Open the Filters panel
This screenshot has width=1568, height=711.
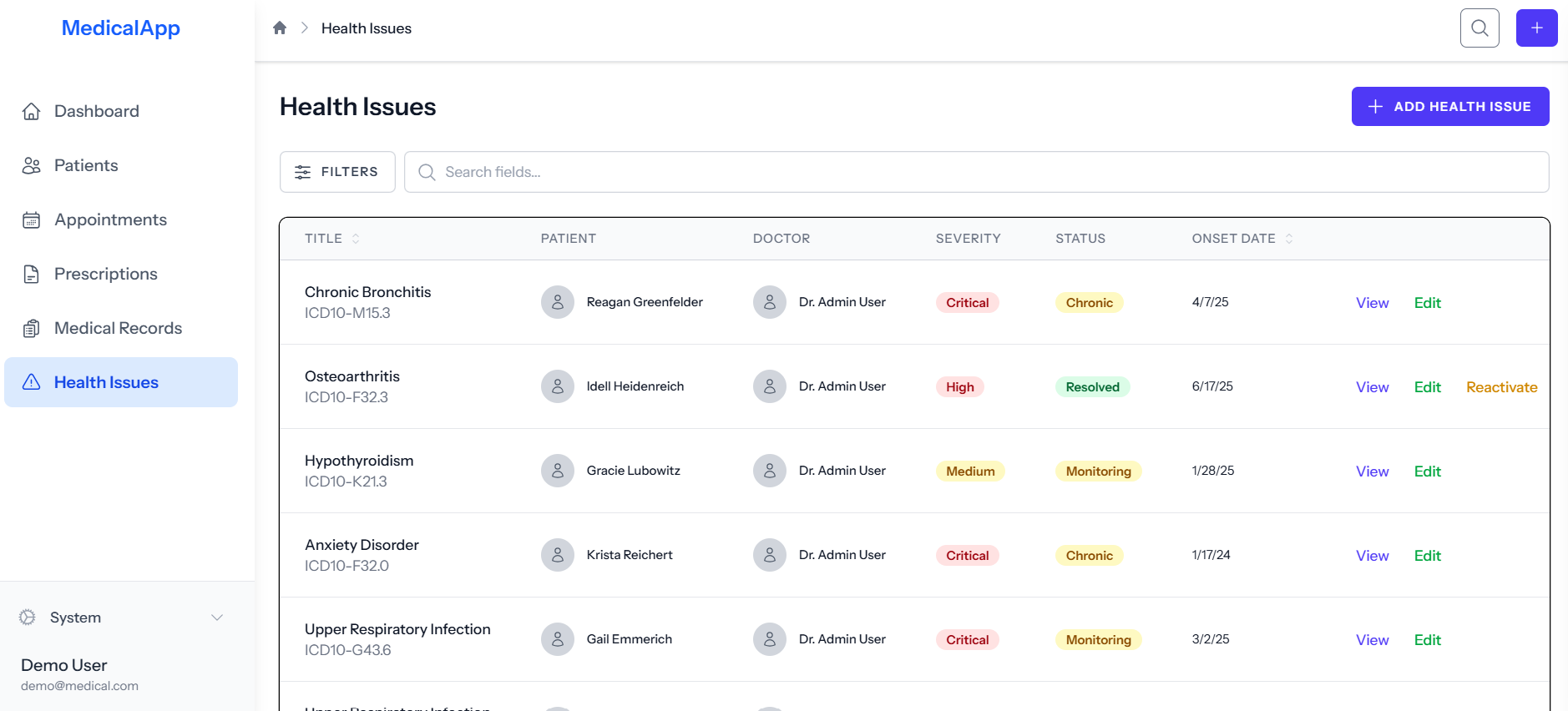[337, 172]
